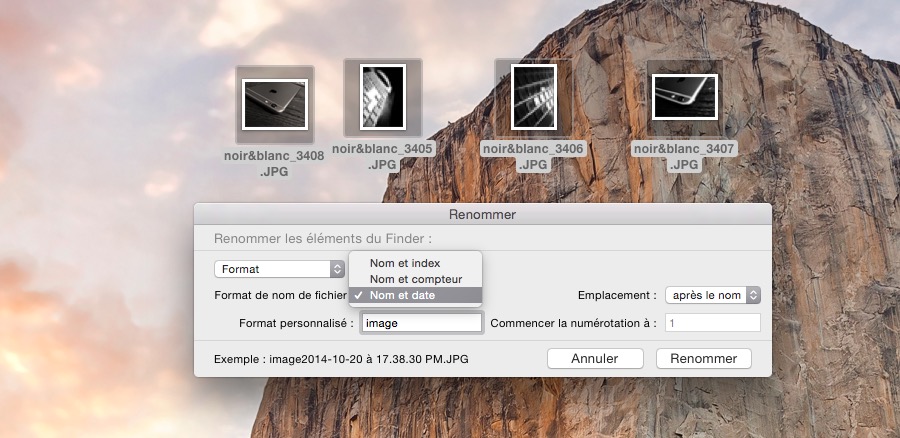Open the 'après le nom' Emplacement dropdown
Image resolution: width=900 pixels, height=438 pixels.
tap(713, 295)
